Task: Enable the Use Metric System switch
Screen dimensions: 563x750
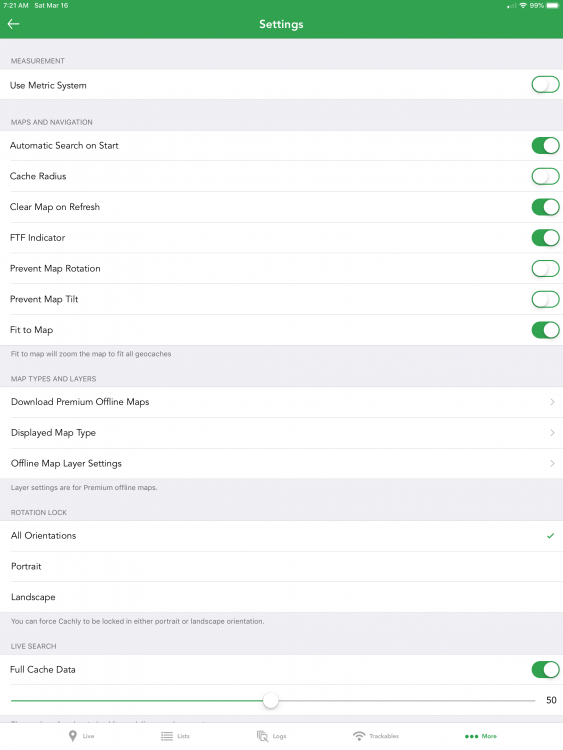Action: [x=545, y=85]
